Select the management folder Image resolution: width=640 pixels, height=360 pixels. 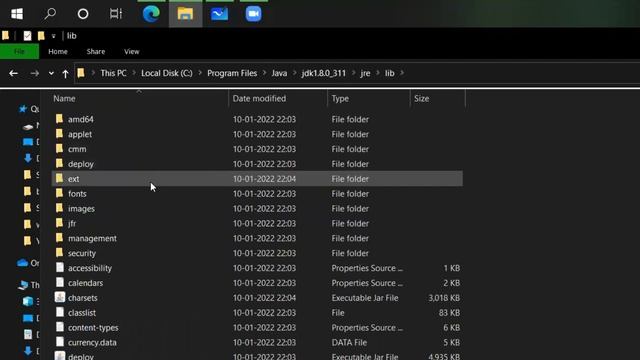point(92,238)
